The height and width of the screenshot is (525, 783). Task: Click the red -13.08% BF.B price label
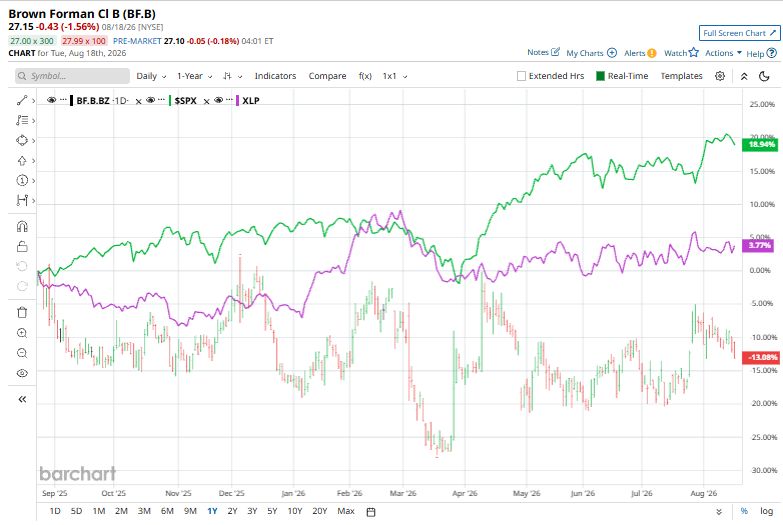pyautogui.click(x=760, y=357)
